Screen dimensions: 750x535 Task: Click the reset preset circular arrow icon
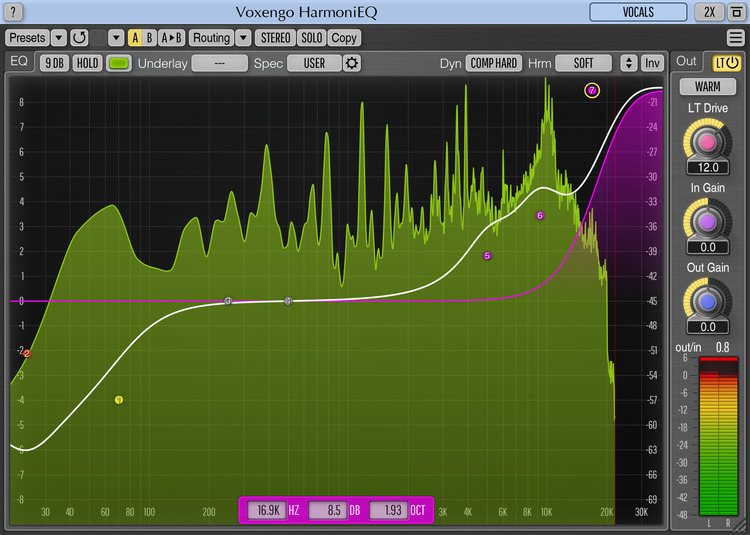coord(79,38)
